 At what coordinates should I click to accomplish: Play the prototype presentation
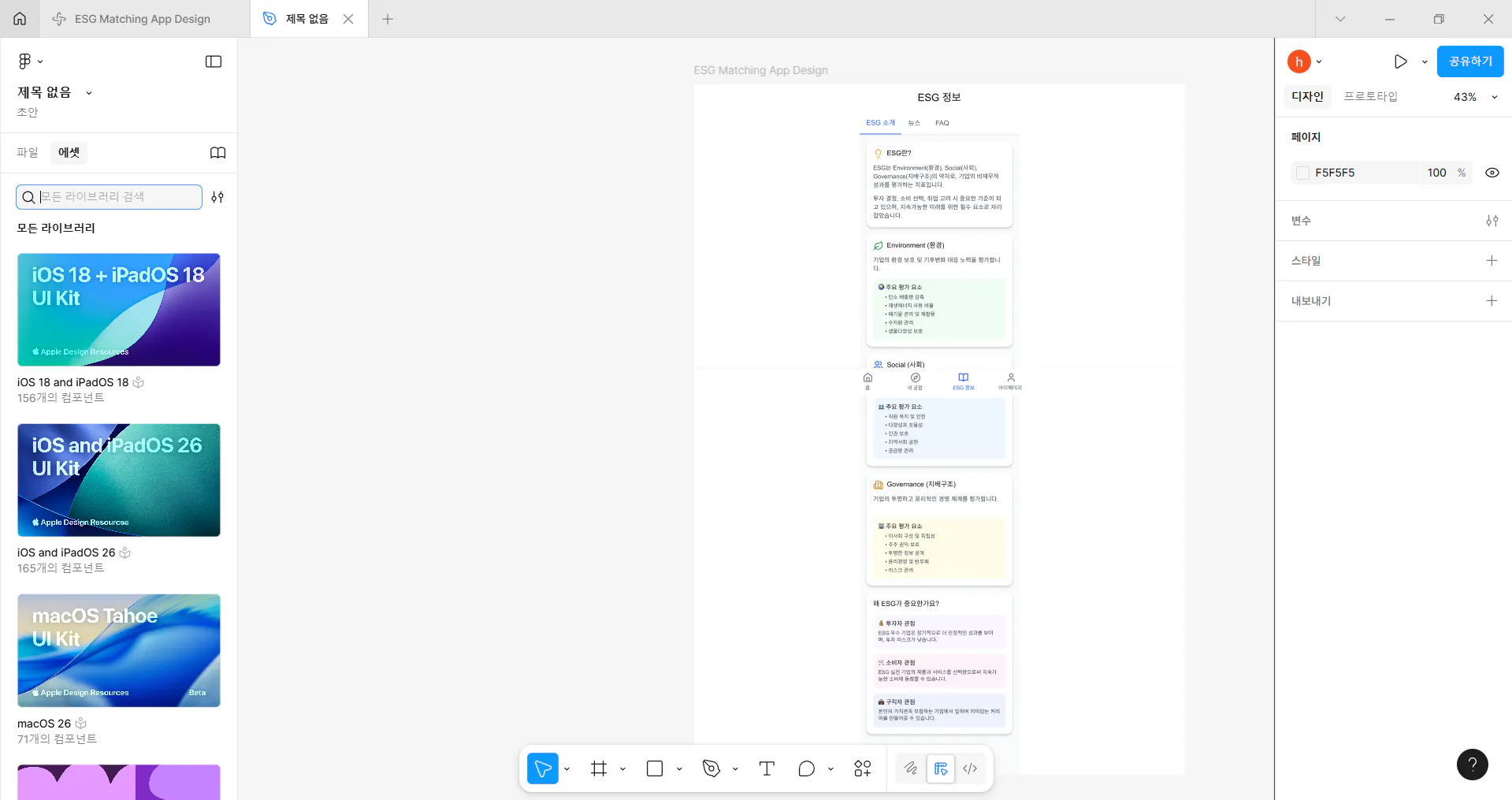tap(1400, 61)
